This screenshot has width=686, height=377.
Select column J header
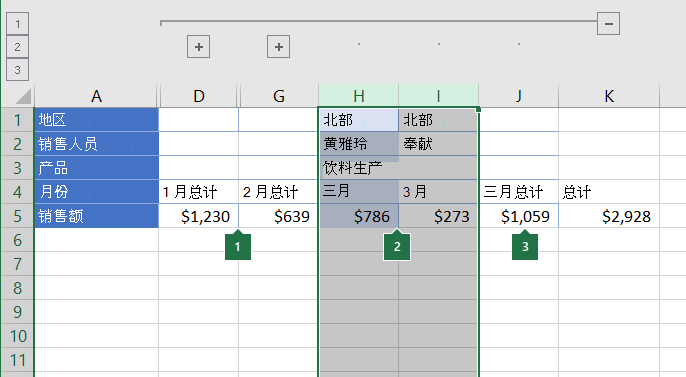[x=518, y=96]
